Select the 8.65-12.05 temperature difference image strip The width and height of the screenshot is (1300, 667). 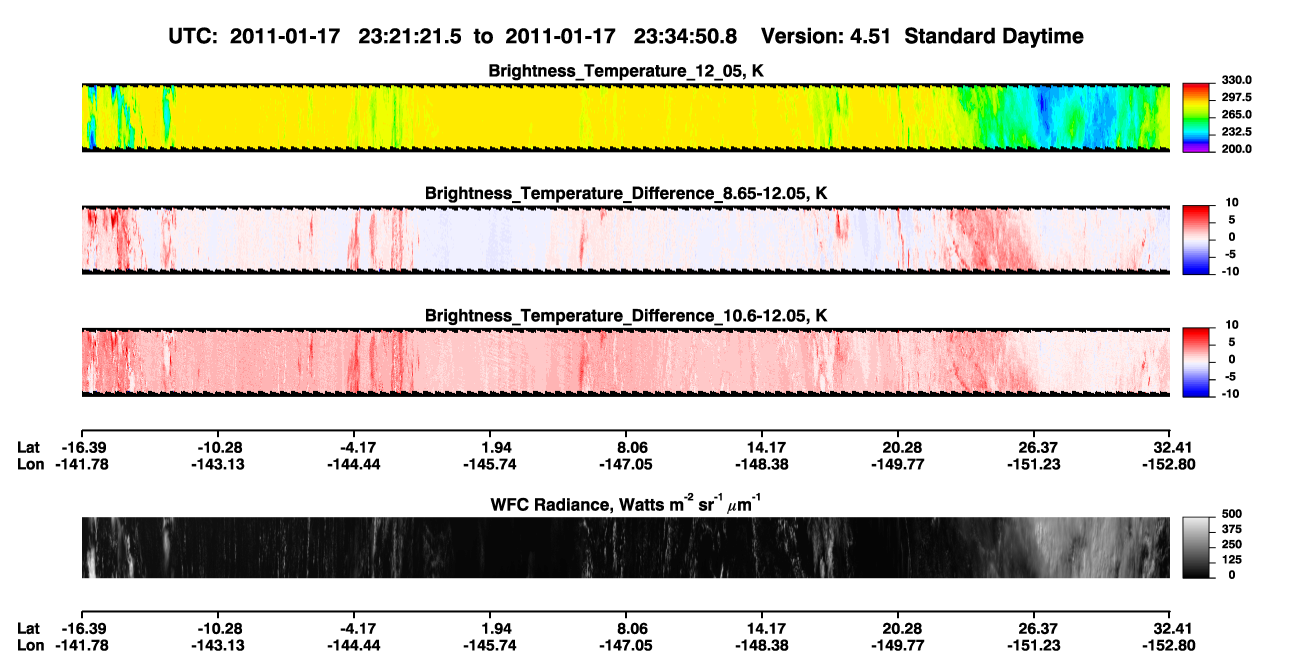click(625, 240)
